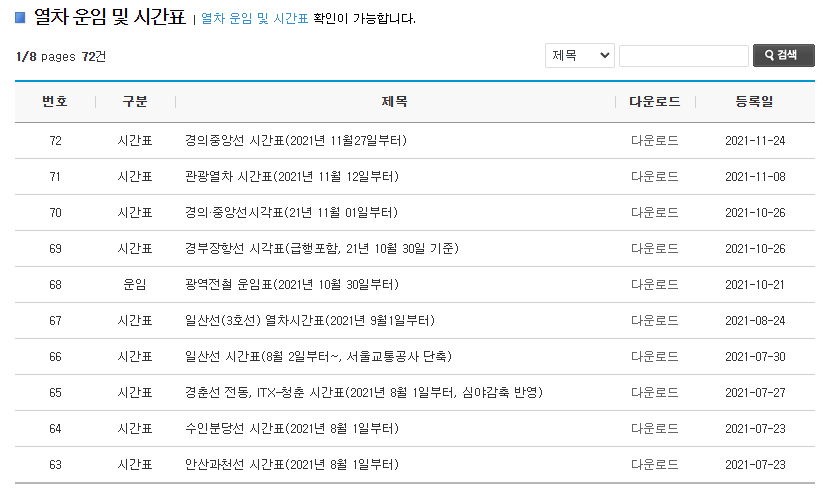The width and height of the screenshot is (823, 494).
Task: Open 수인분당선 시간표(2021년 8월 1일부터) post
Action: click(292, 428)
